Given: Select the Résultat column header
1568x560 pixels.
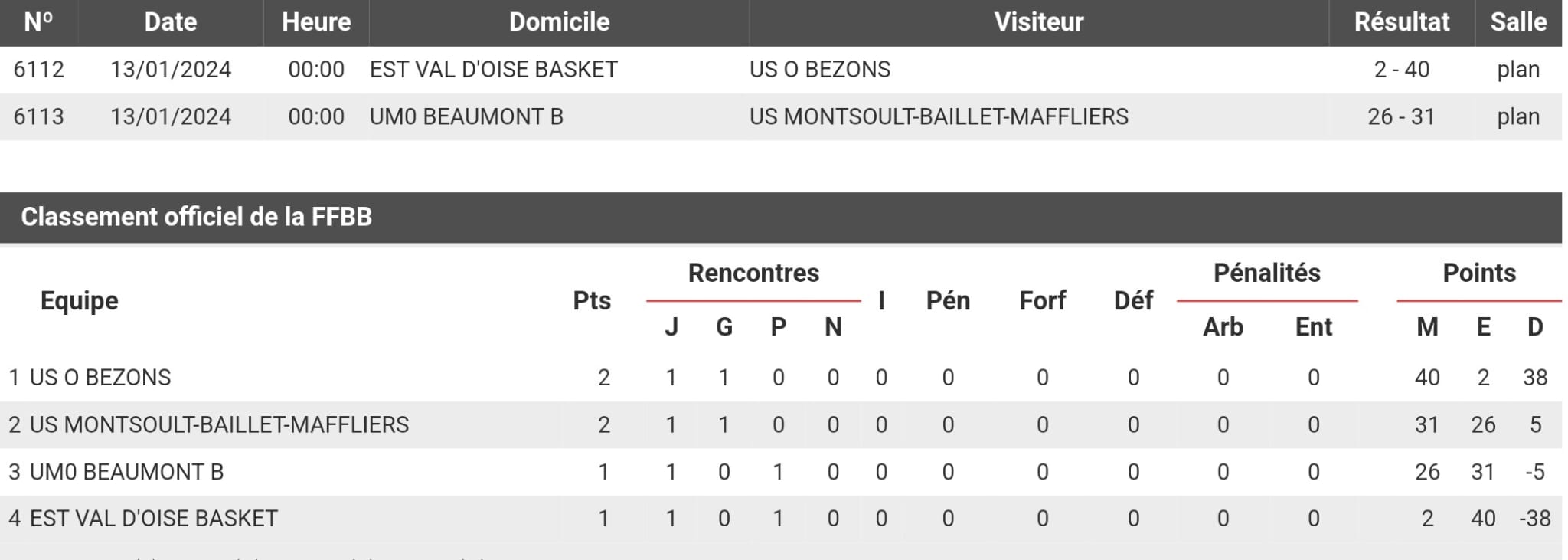Looking at the screenshot, I should (x=1401, y=21).
